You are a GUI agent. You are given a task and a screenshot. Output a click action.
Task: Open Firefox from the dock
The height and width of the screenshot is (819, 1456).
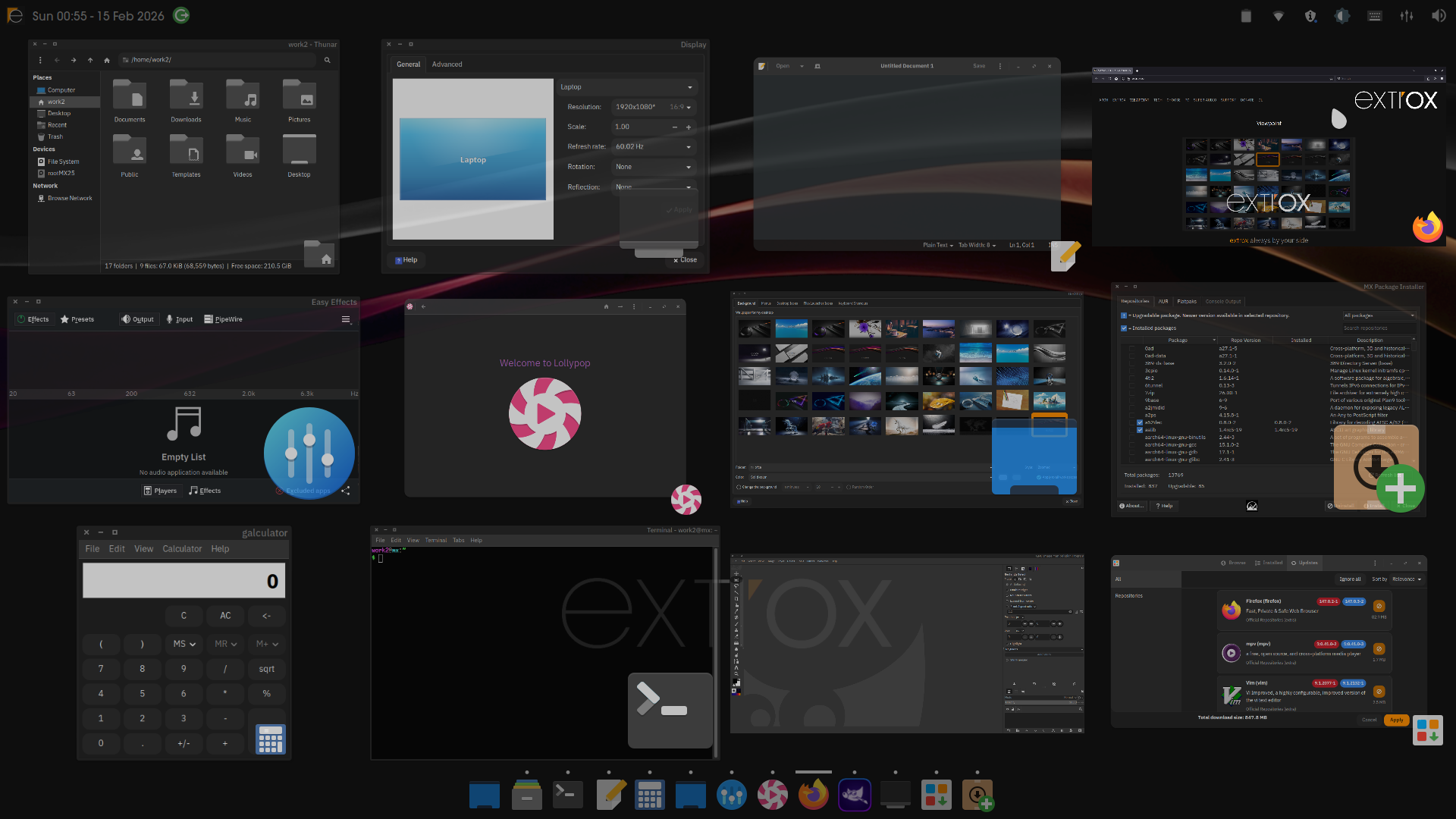[813, 795]
